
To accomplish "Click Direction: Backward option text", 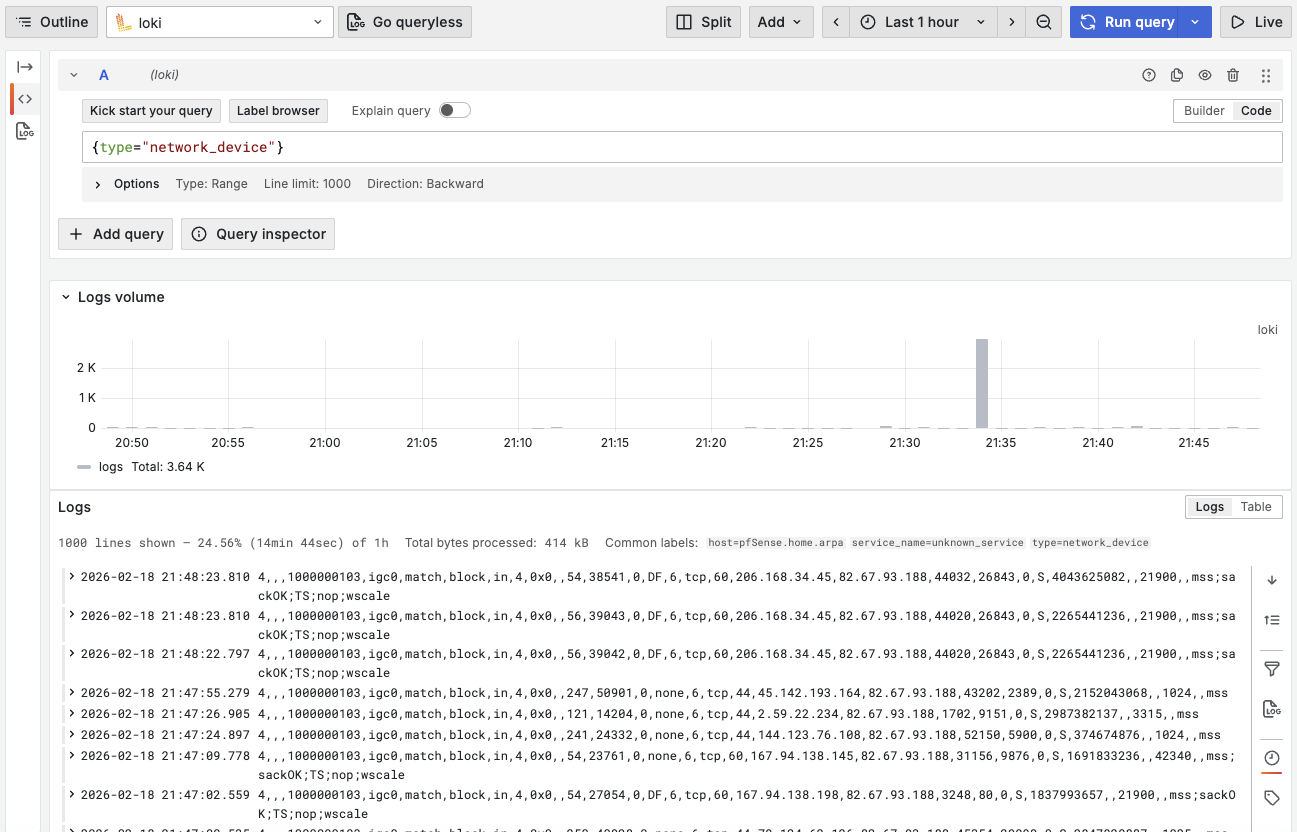I will coord(425,184).
